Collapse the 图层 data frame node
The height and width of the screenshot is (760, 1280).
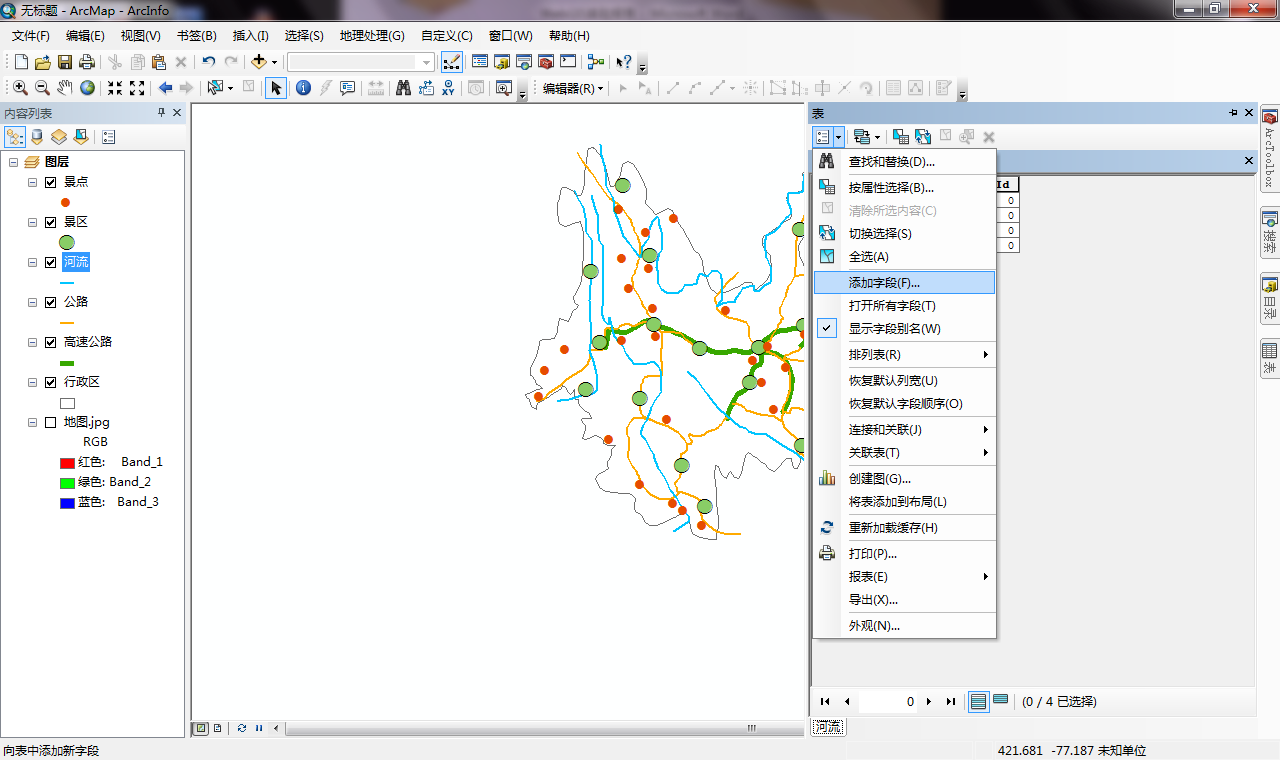pos(14,162)
